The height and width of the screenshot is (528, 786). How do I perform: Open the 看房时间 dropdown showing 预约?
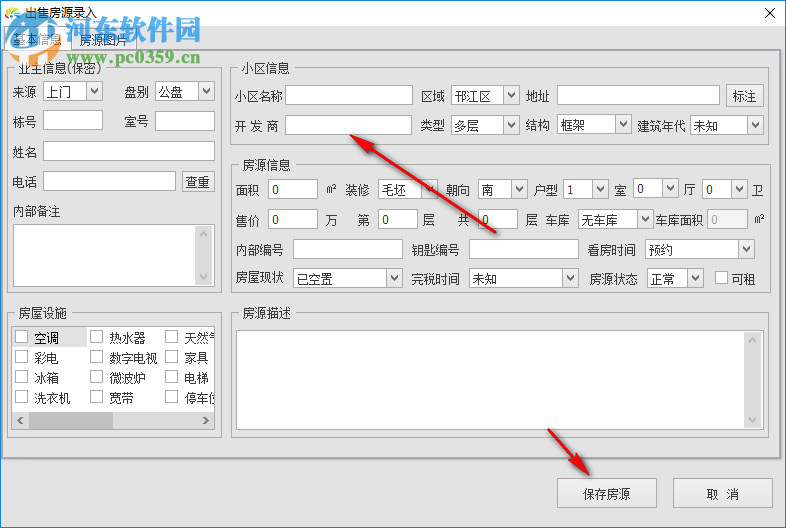tap(699, 249)
